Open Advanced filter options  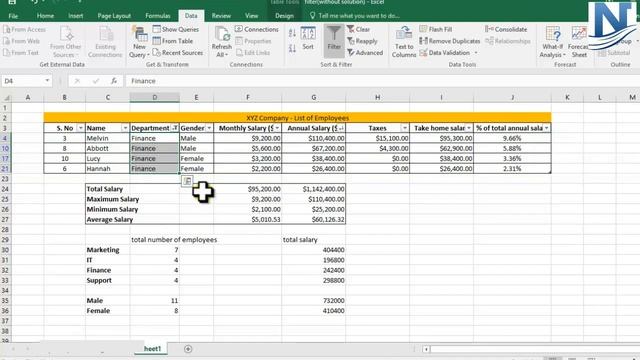(x=365, y=53)
